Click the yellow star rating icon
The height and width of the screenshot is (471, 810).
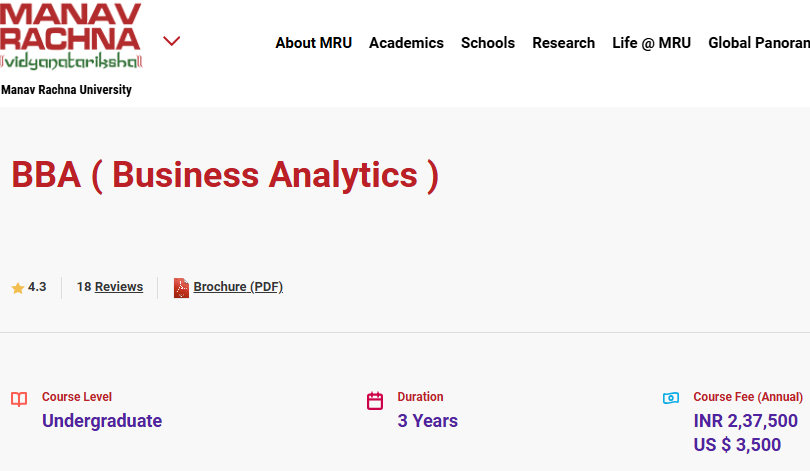coord(18,288)
